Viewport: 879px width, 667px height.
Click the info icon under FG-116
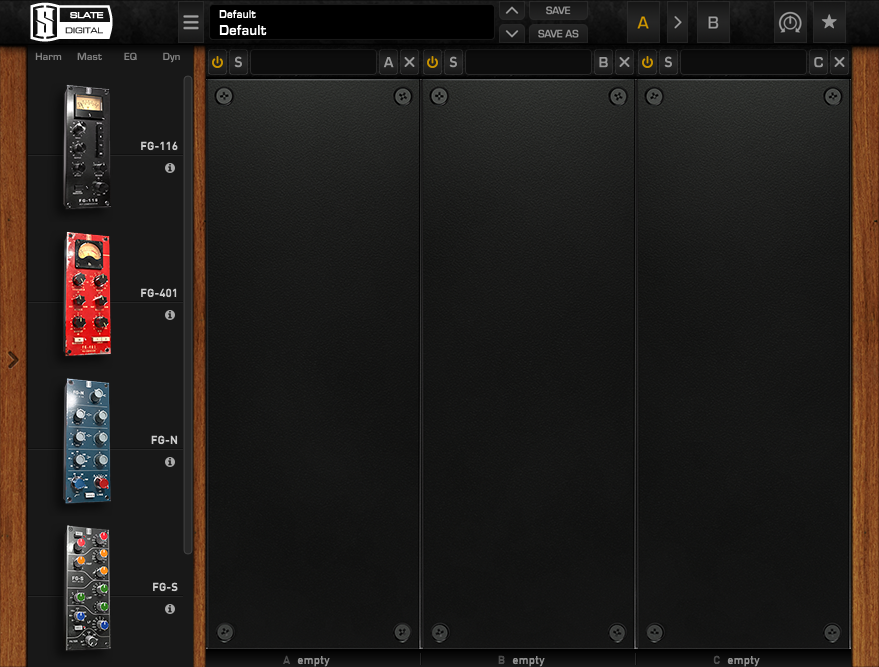[x=170, y=168]
